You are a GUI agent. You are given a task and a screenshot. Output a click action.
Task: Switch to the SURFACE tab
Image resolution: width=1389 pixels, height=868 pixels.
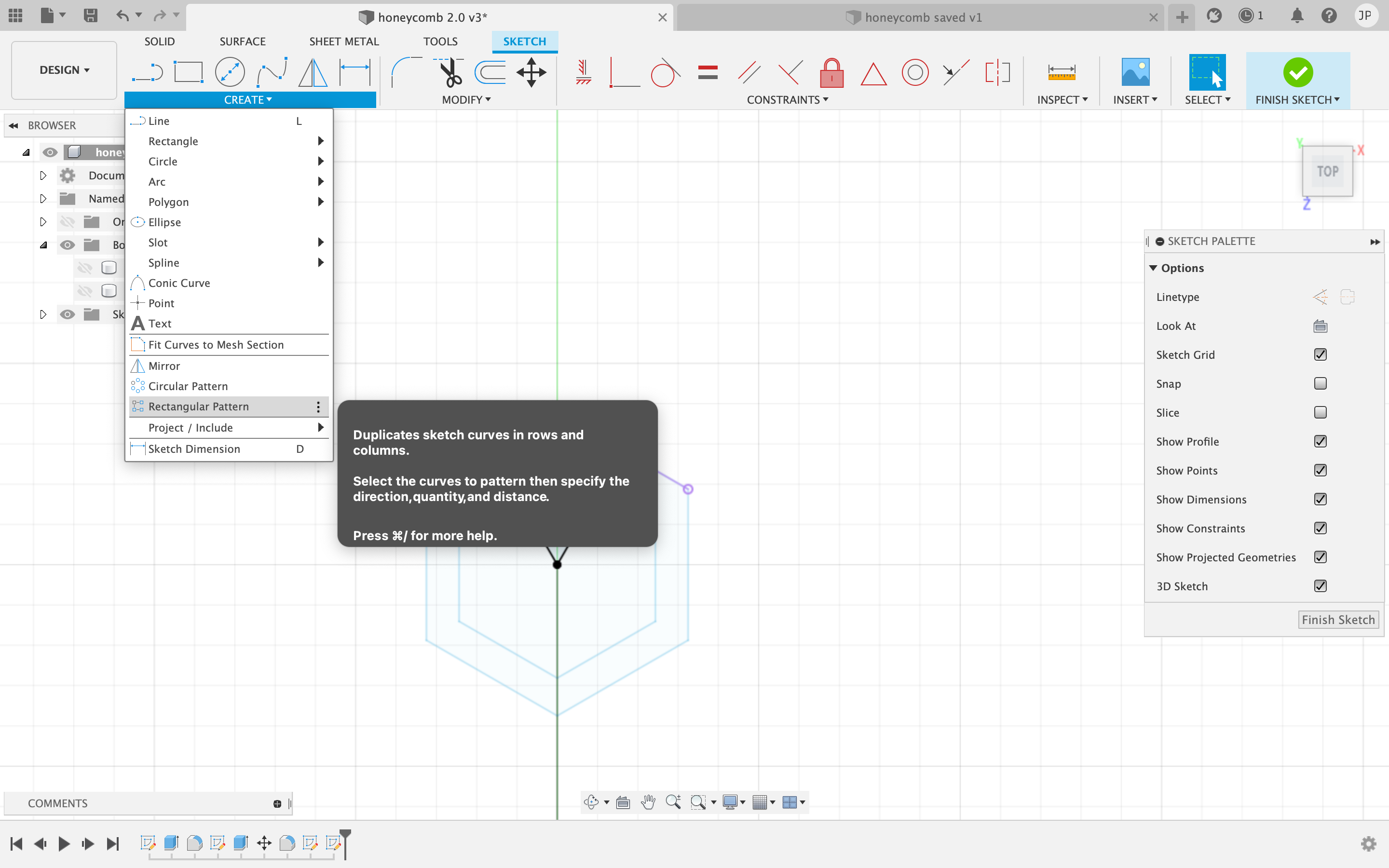(x=242, y=41)
